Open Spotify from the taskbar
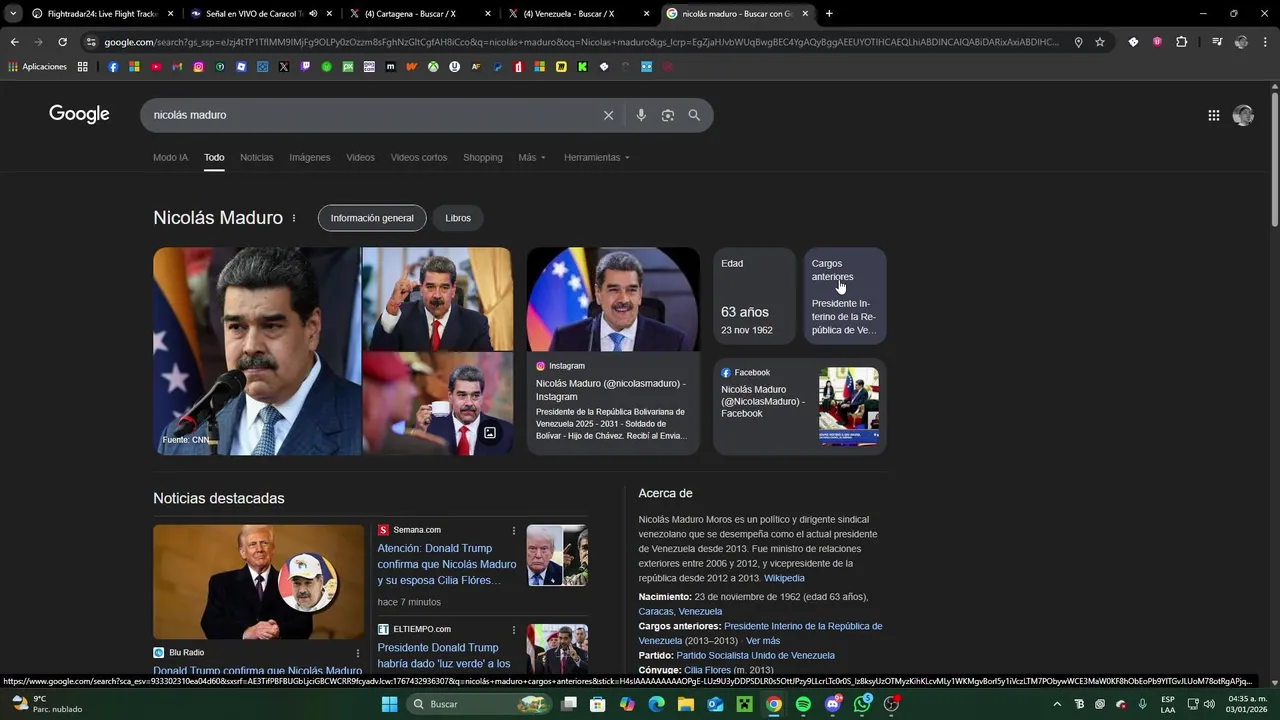The image size is (1280, 720). click(x=803, y=704)
